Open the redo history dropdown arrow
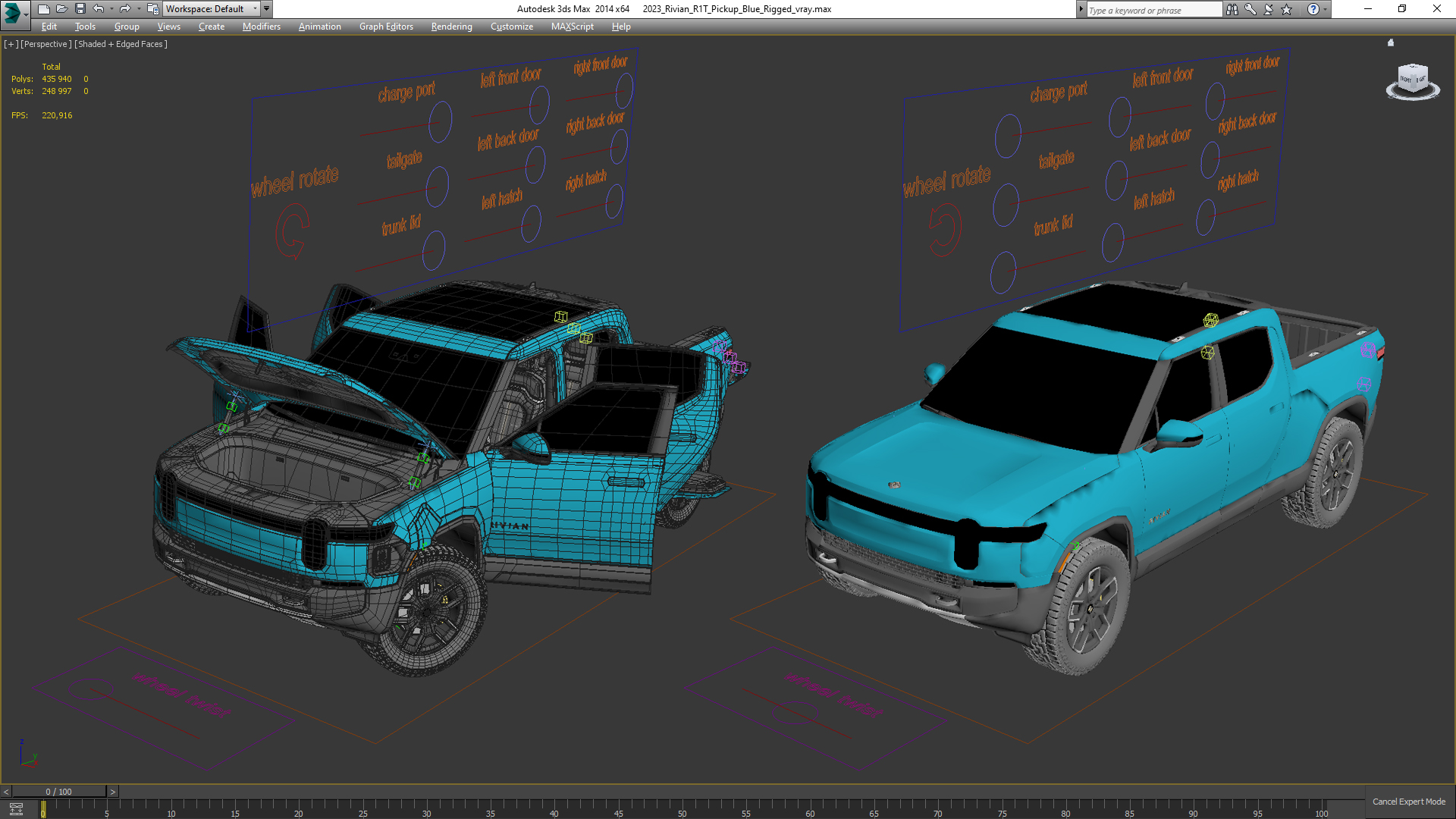Viewport: 1456px width, 819px height. [139, 9]
